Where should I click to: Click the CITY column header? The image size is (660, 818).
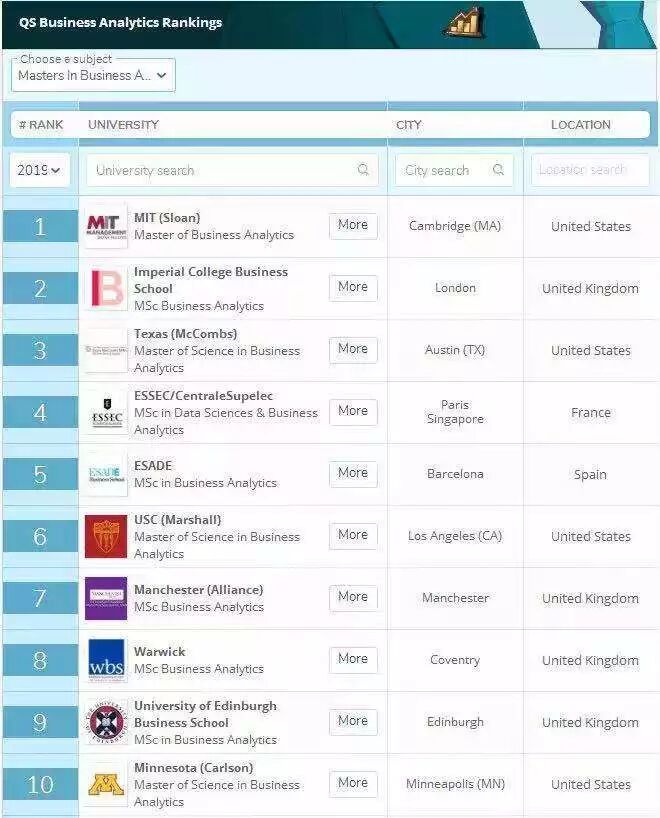(x=409, y=125)
